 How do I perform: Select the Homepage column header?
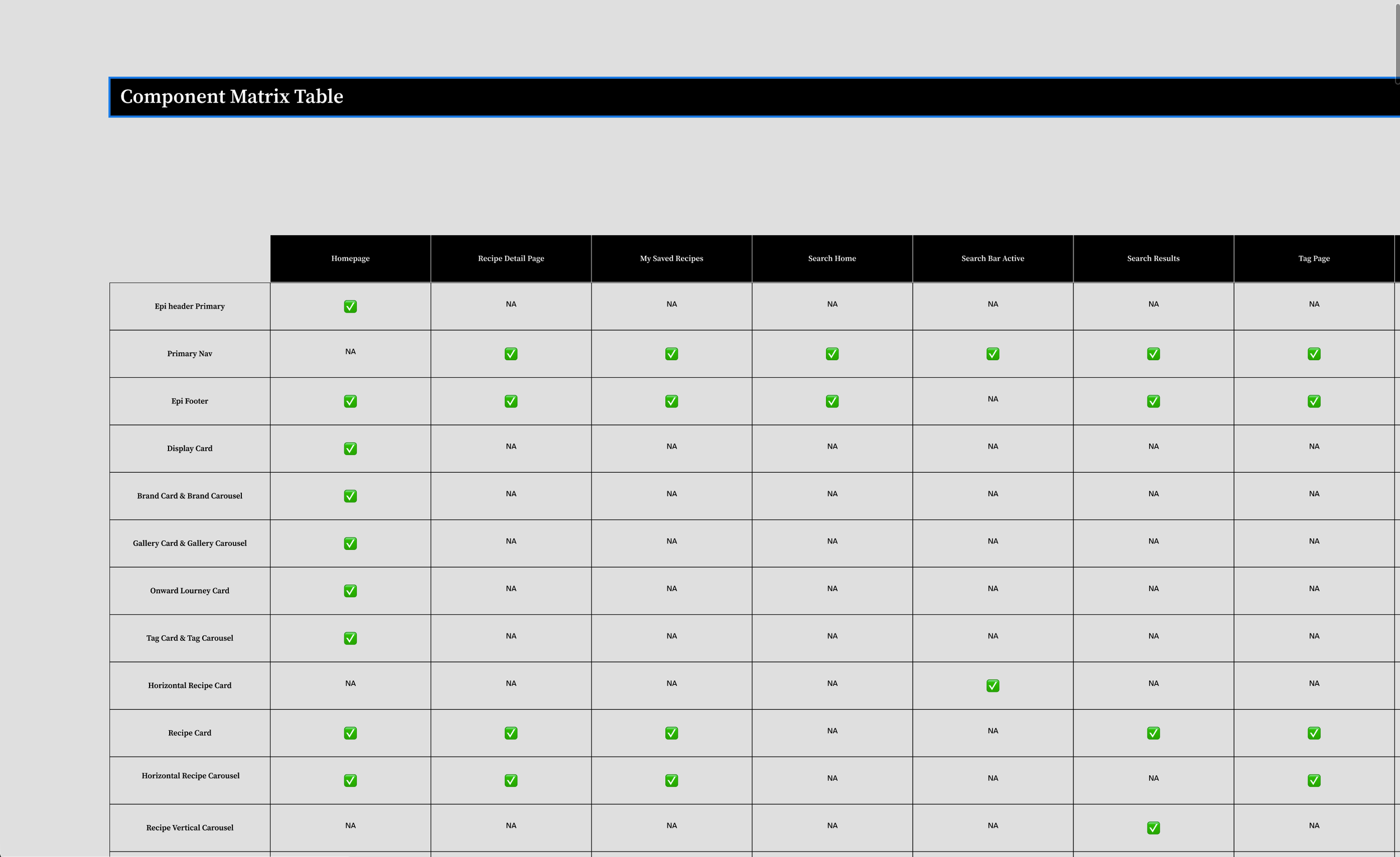351,259
